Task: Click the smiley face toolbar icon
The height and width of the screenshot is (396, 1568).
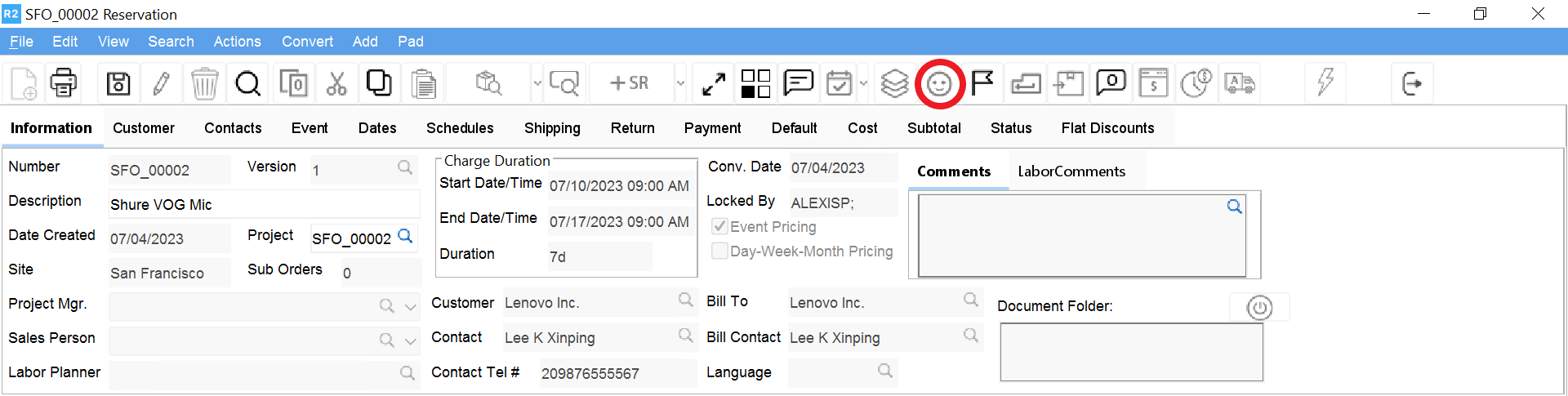Action: click(x=939, y=83)
